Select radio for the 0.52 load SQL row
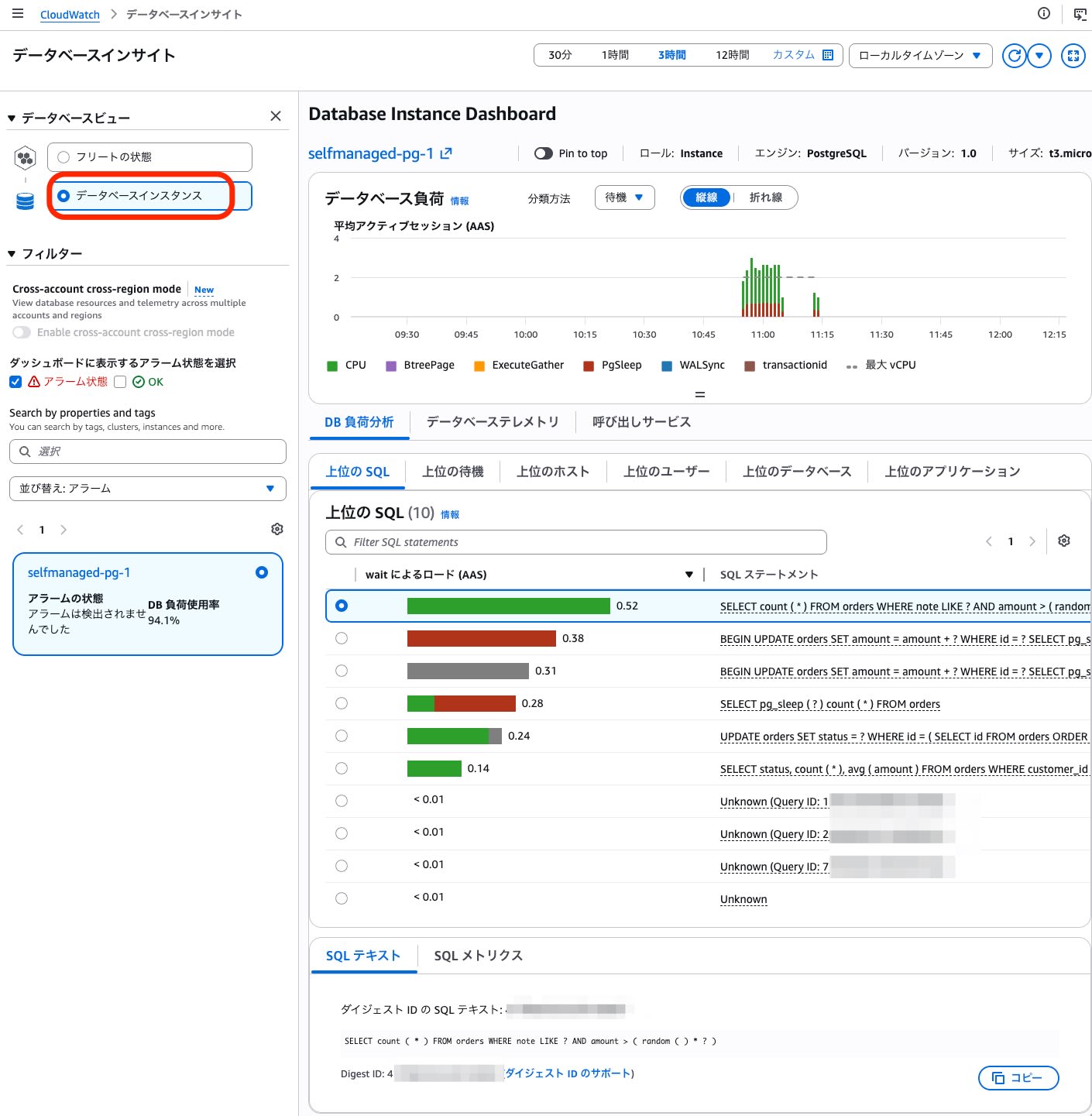This screenshot has height=1116, width=1092. (342, 606)
